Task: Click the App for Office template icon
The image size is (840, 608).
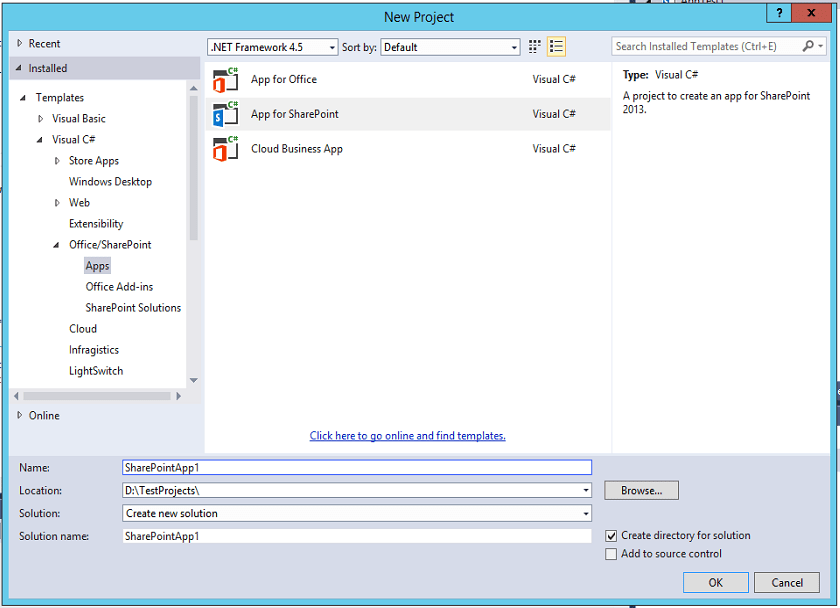Action: tap(226, 80)
